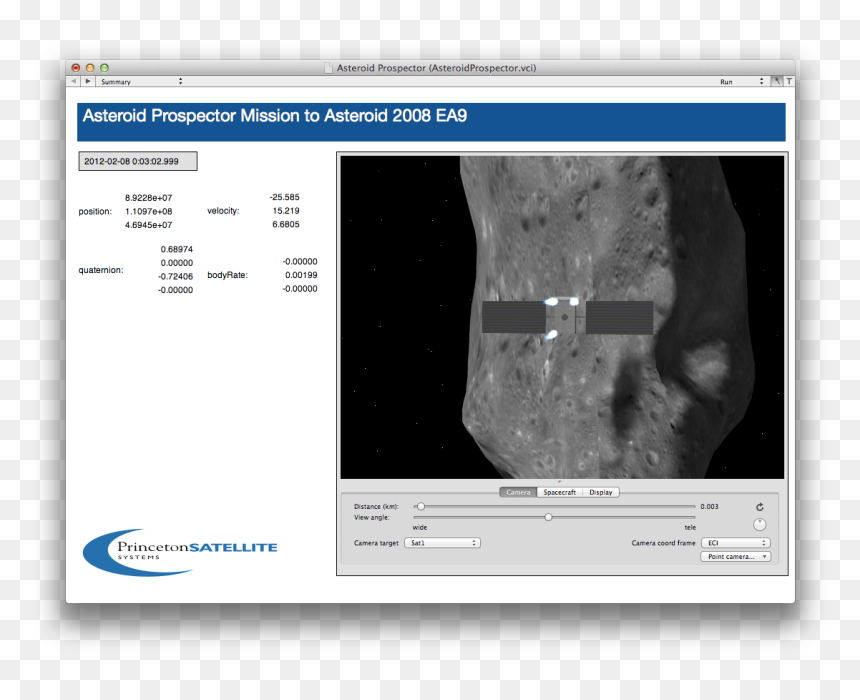Click the spacecraft in the 3D view
This screenshot has width=860, height=700.
pos(567,318)
